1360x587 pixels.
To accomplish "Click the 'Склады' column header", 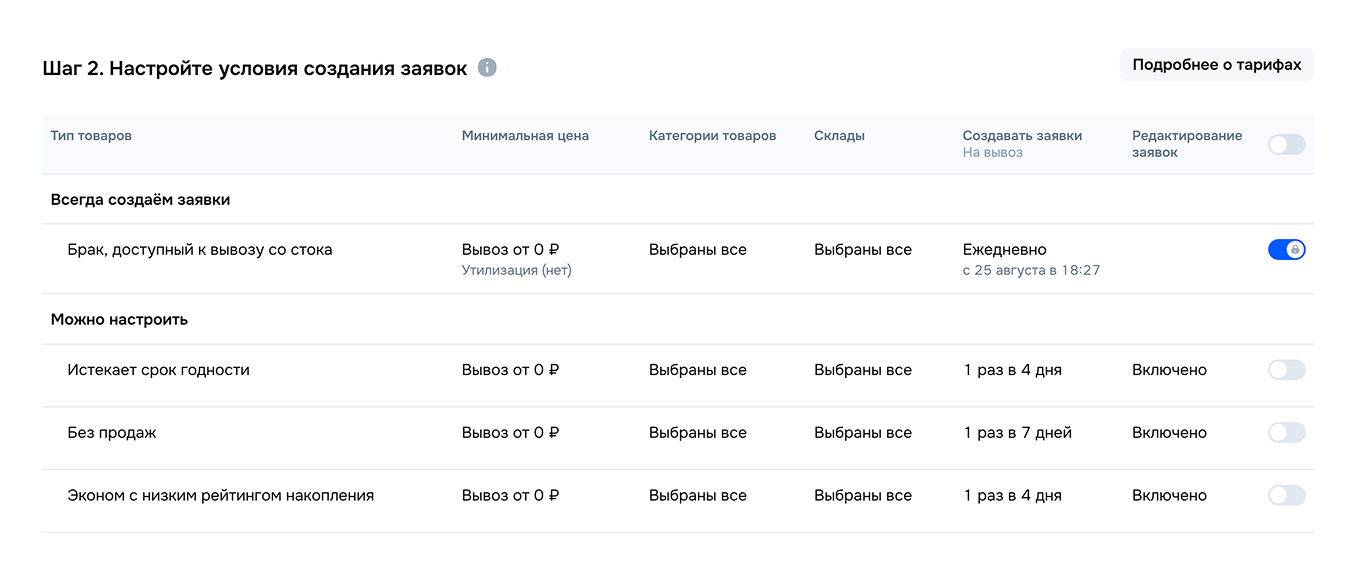I will (x=838, y=135).
